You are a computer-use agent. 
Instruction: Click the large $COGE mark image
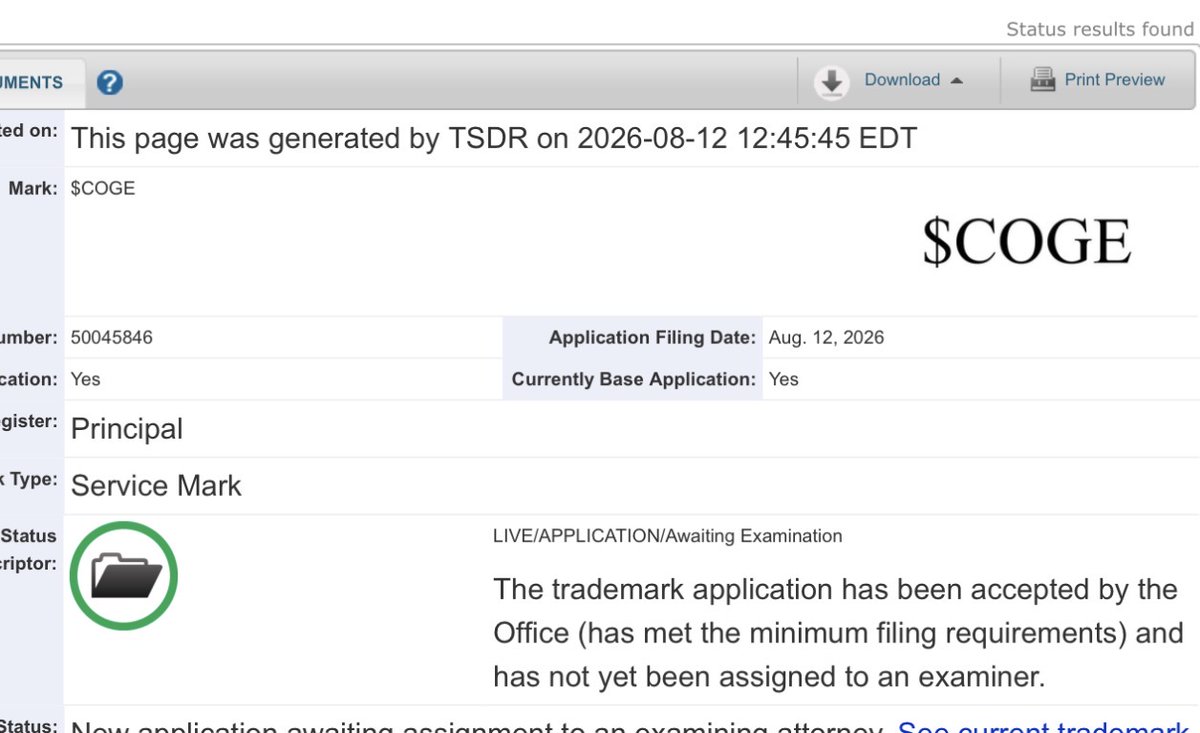coord(1026,242)
